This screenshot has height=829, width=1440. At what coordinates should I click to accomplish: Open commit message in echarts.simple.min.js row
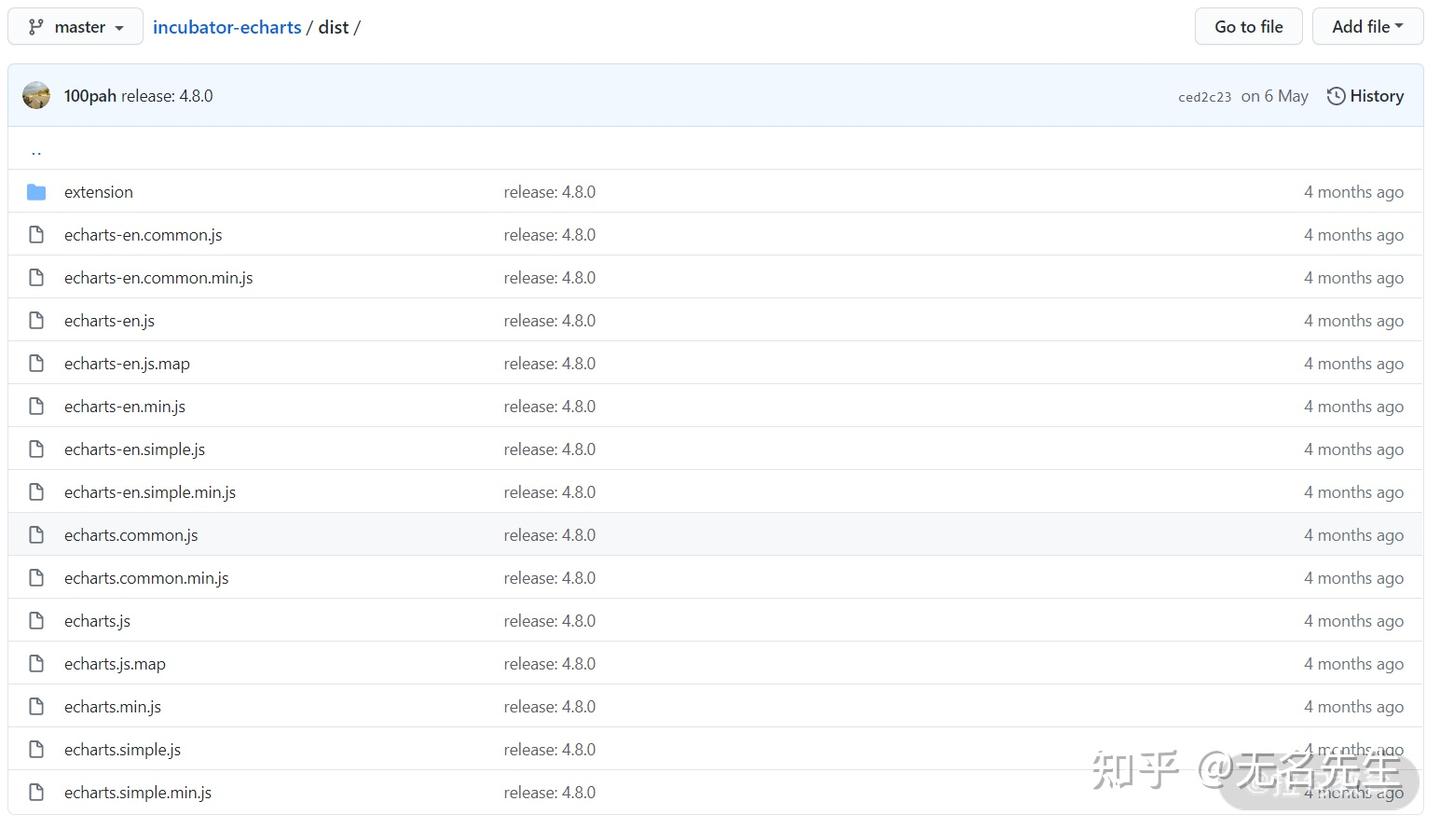pos(550,794)
